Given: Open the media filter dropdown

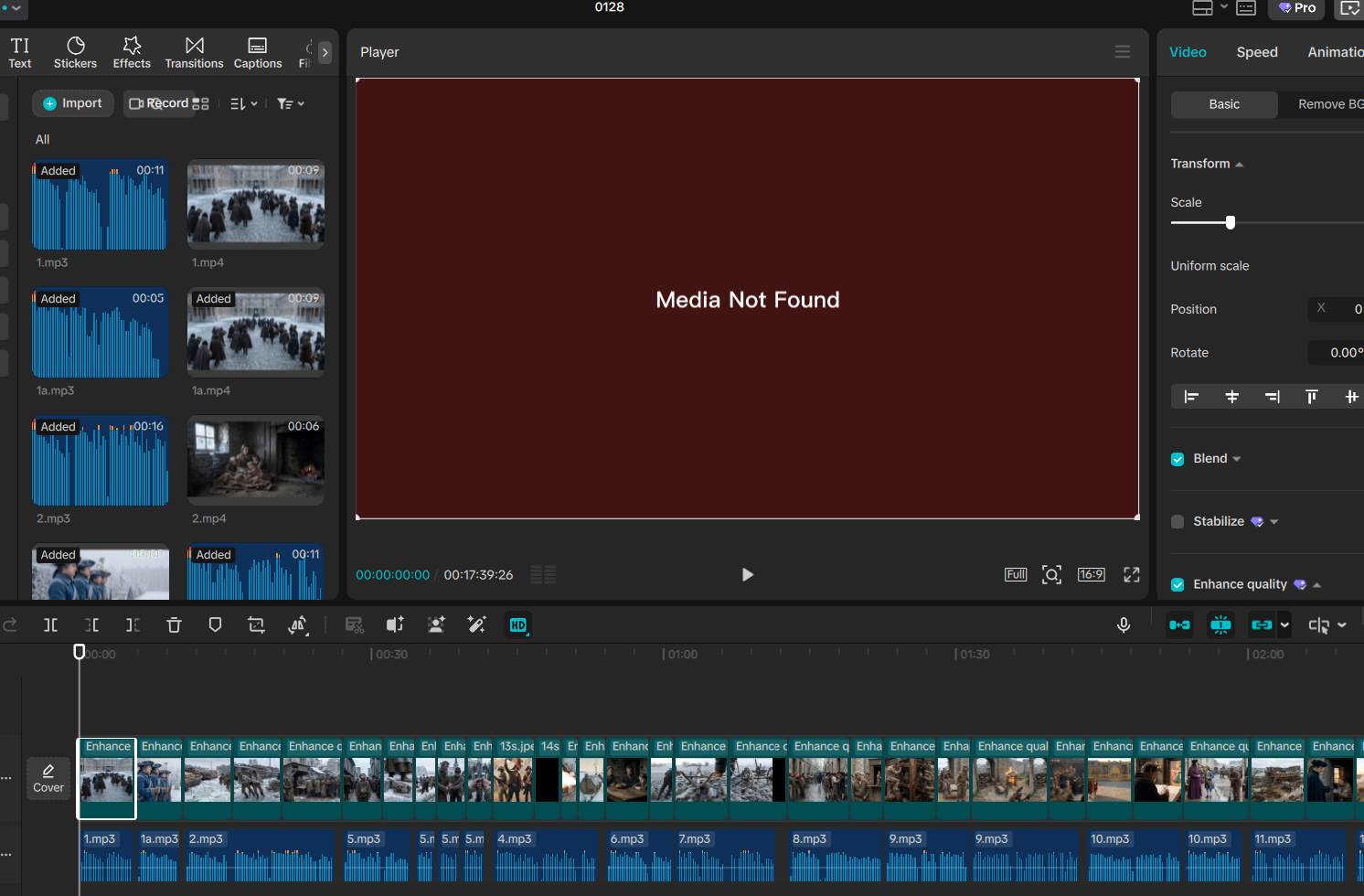Looking at the screenshot, I should (x=290, y=104).
